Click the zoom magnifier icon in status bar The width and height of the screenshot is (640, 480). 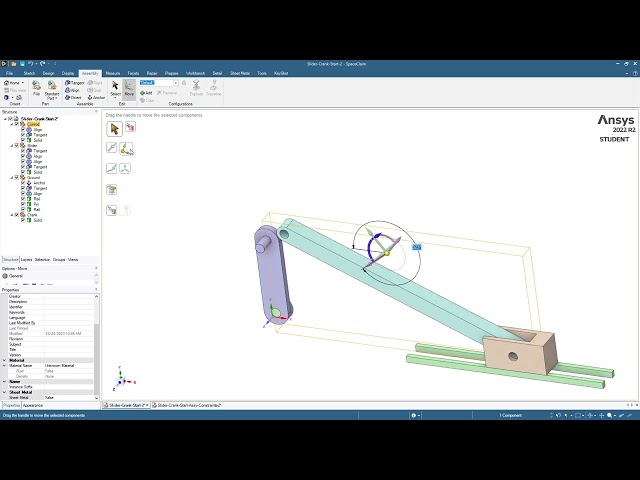click(609, 415)
